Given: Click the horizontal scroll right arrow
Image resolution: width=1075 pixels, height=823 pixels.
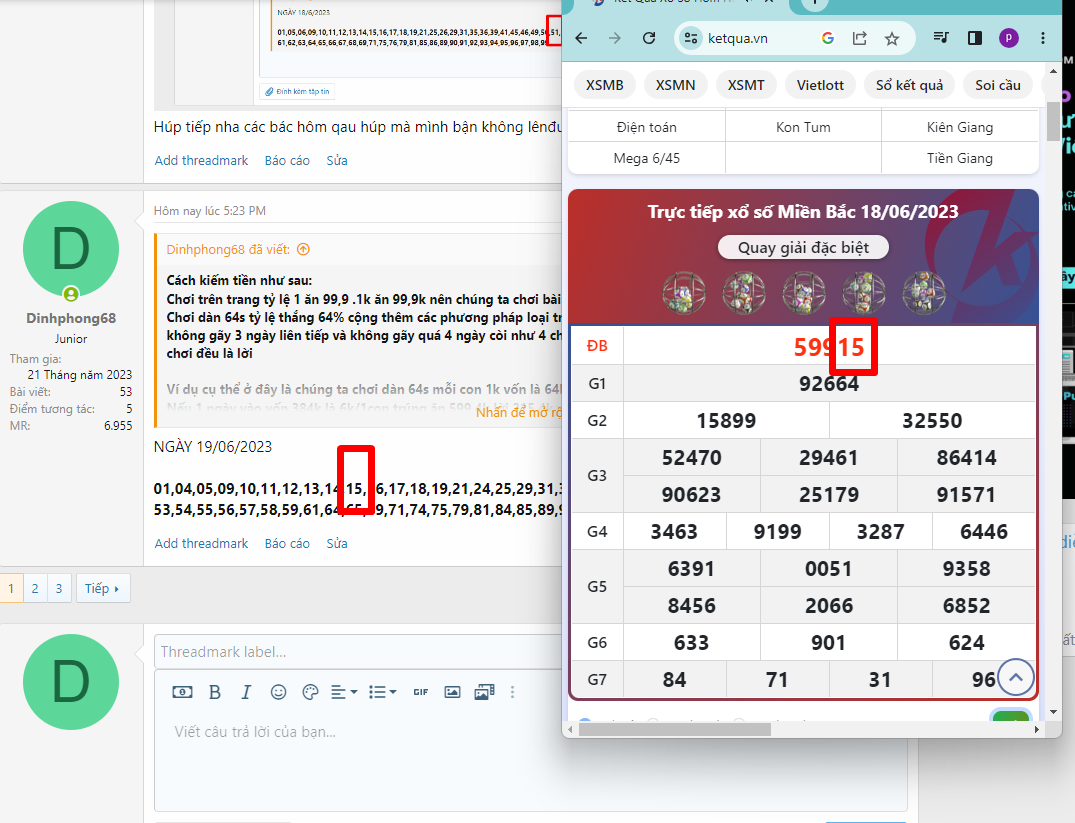Looking at the screenshot, I should [1037, 730].
